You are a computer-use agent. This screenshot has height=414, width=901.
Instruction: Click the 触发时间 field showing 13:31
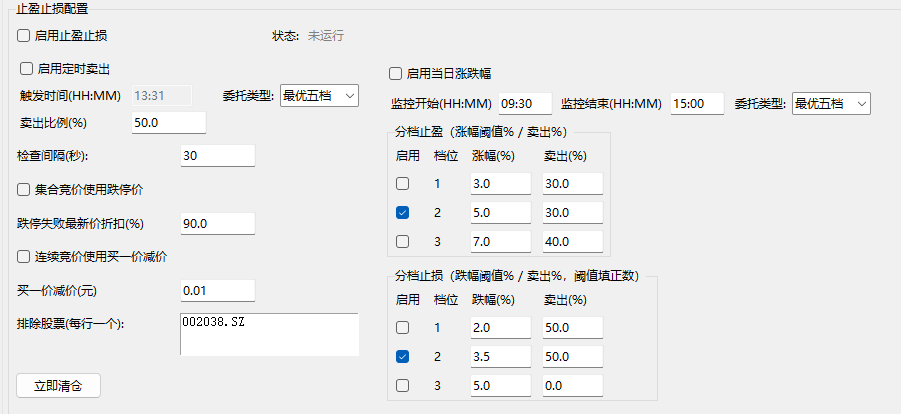click(162, 95)
